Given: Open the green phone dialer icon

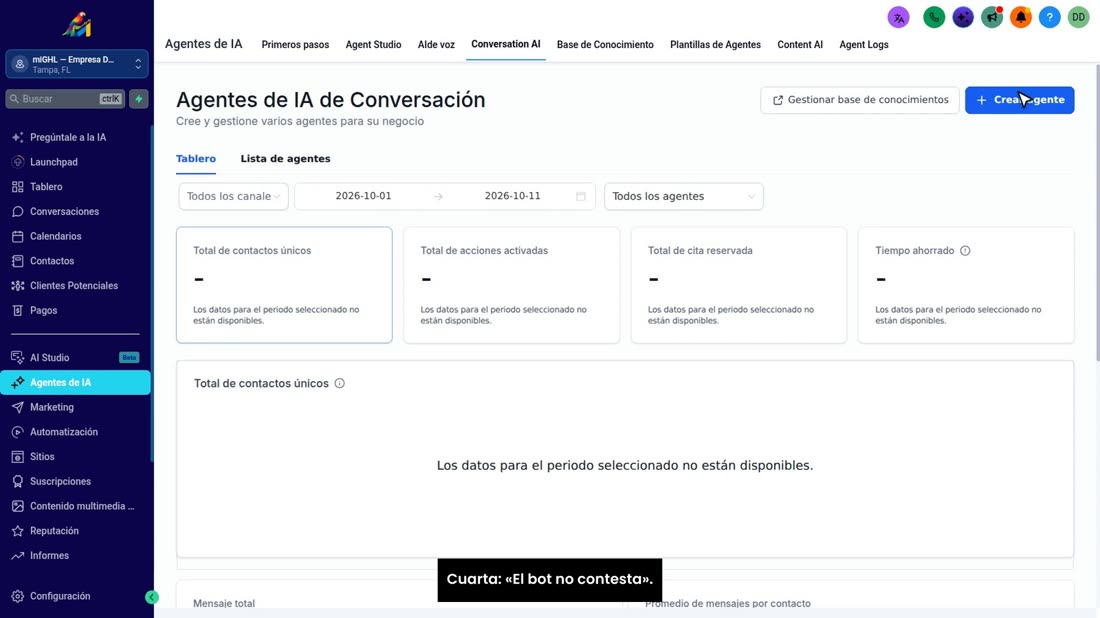Looking at the screenshot, I should point(934,18).
